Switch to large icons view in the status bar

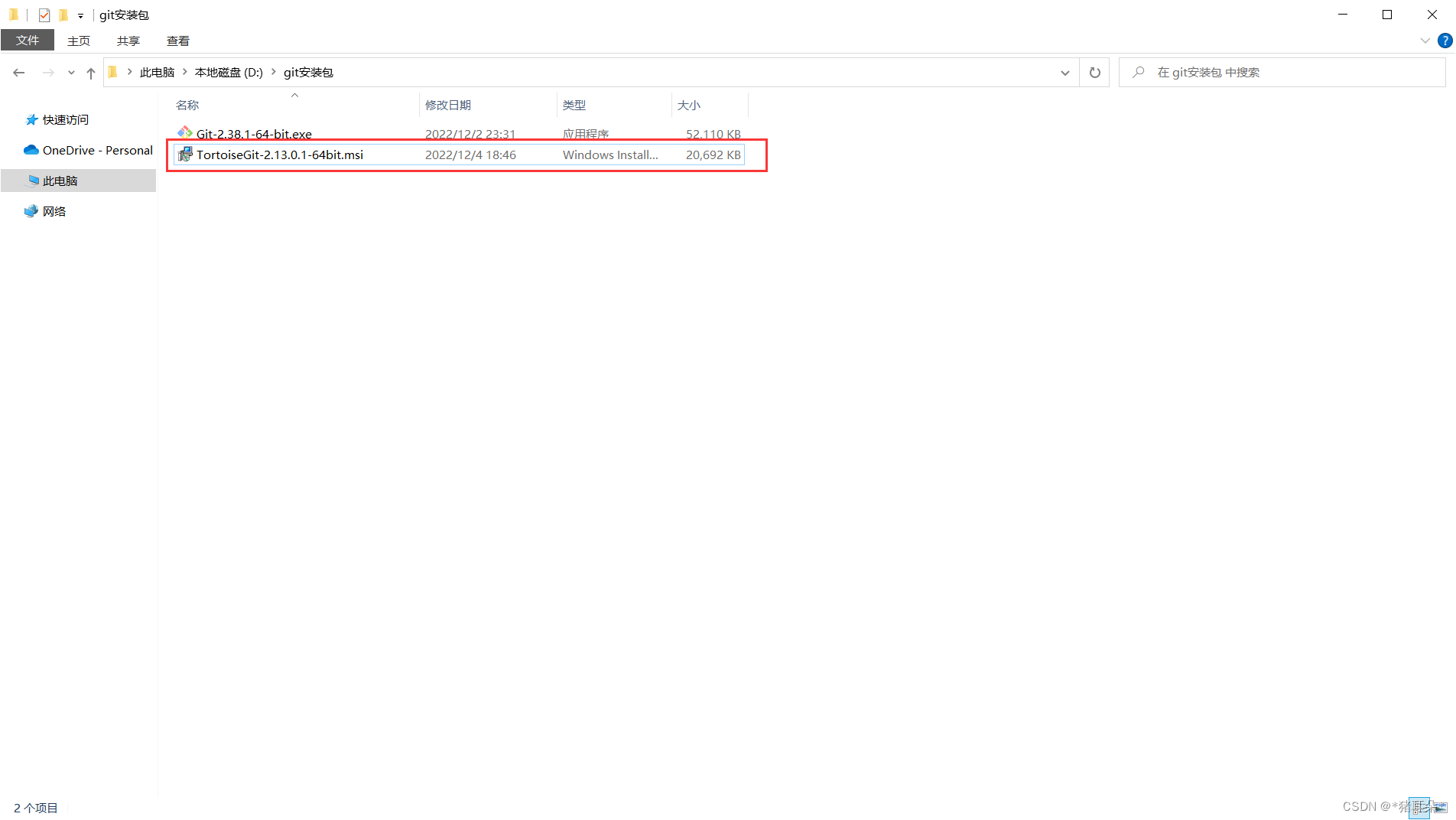[x=1439, y=808]
